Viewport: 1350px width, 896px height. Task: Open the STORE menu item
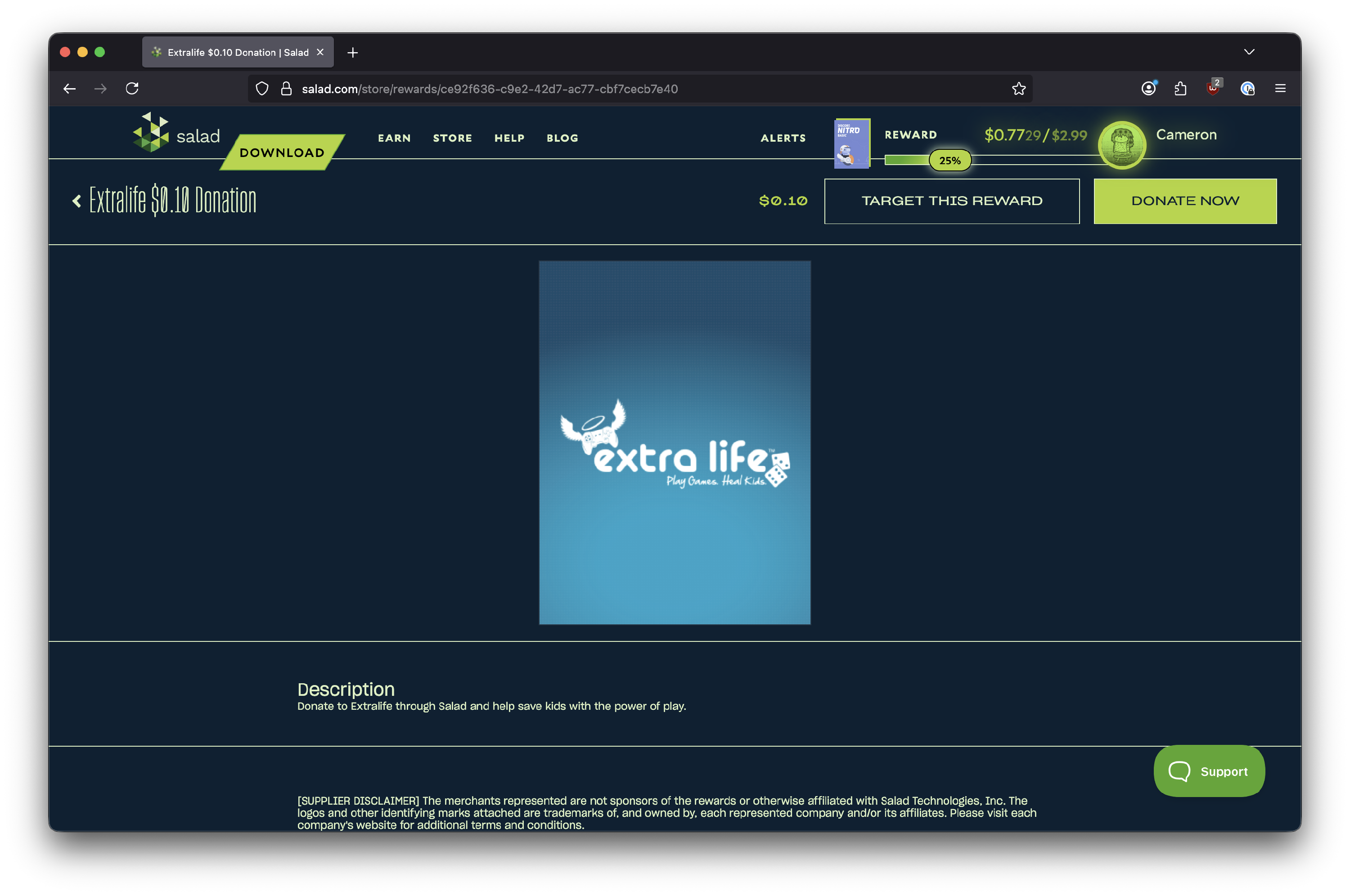tap(452, 138)
